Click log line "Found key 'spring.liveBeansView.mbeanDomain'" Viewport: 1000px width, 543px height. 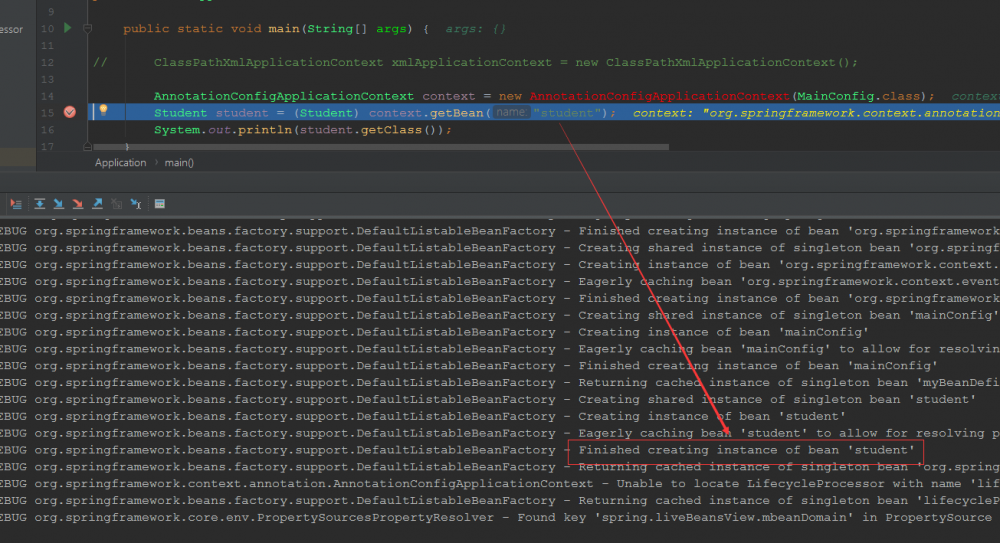coord(685,517)
